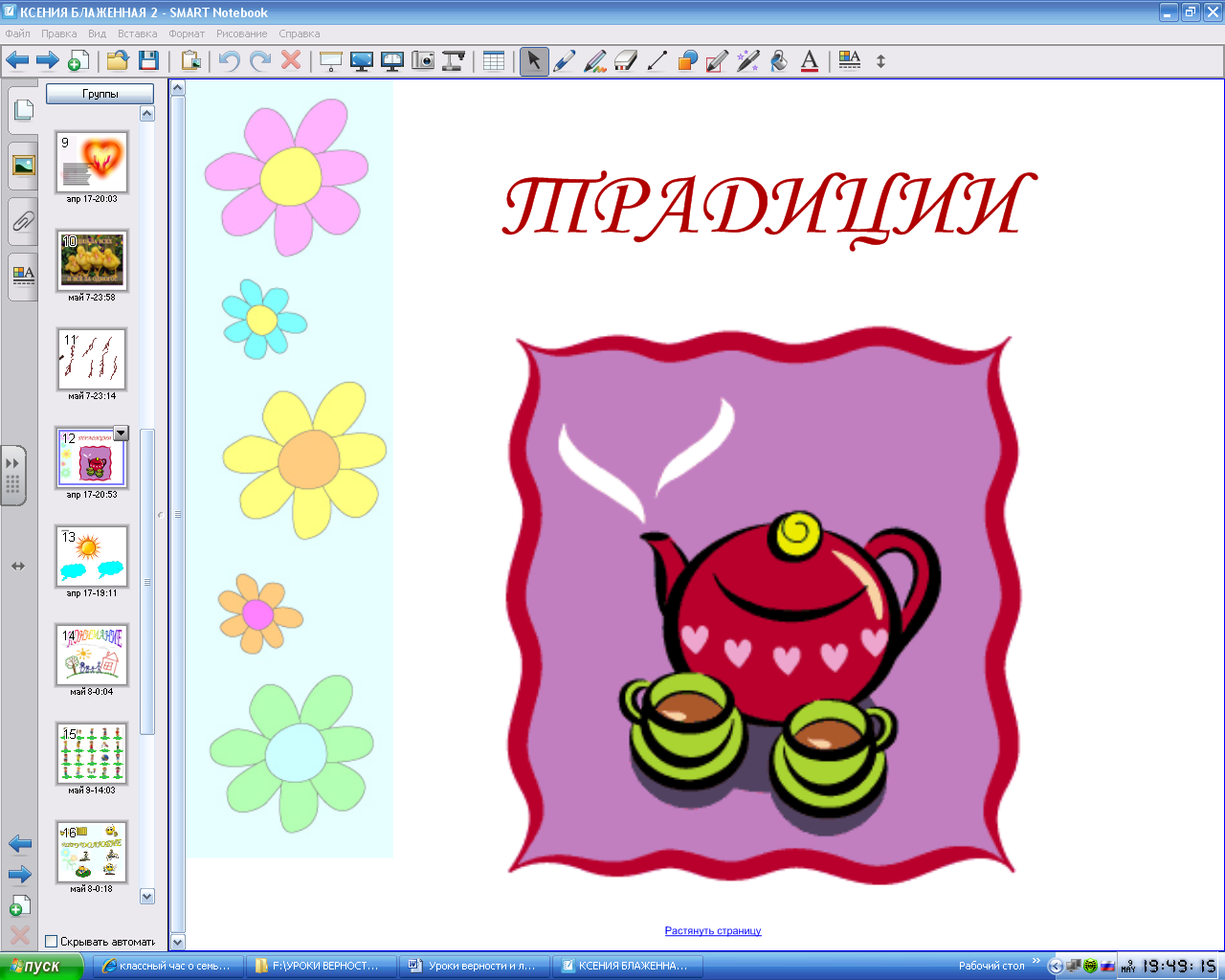Select page 15 thumbnail
1225x980 pixels.
pos(92,753)
